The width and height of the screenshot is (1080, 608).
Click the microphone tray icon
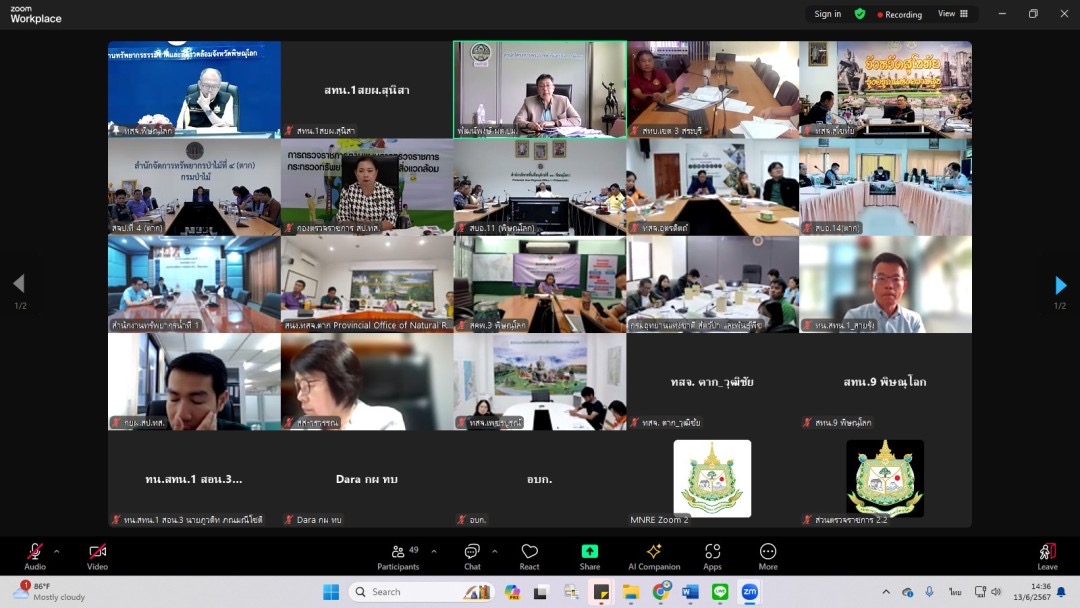(x=929, y=592)
